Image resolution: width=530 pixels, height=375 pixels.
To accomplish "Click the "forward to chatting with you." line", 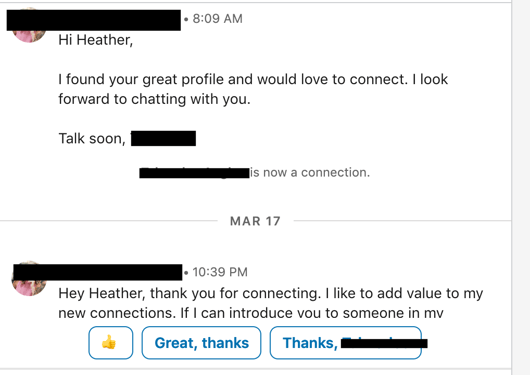I will [154, 99].
